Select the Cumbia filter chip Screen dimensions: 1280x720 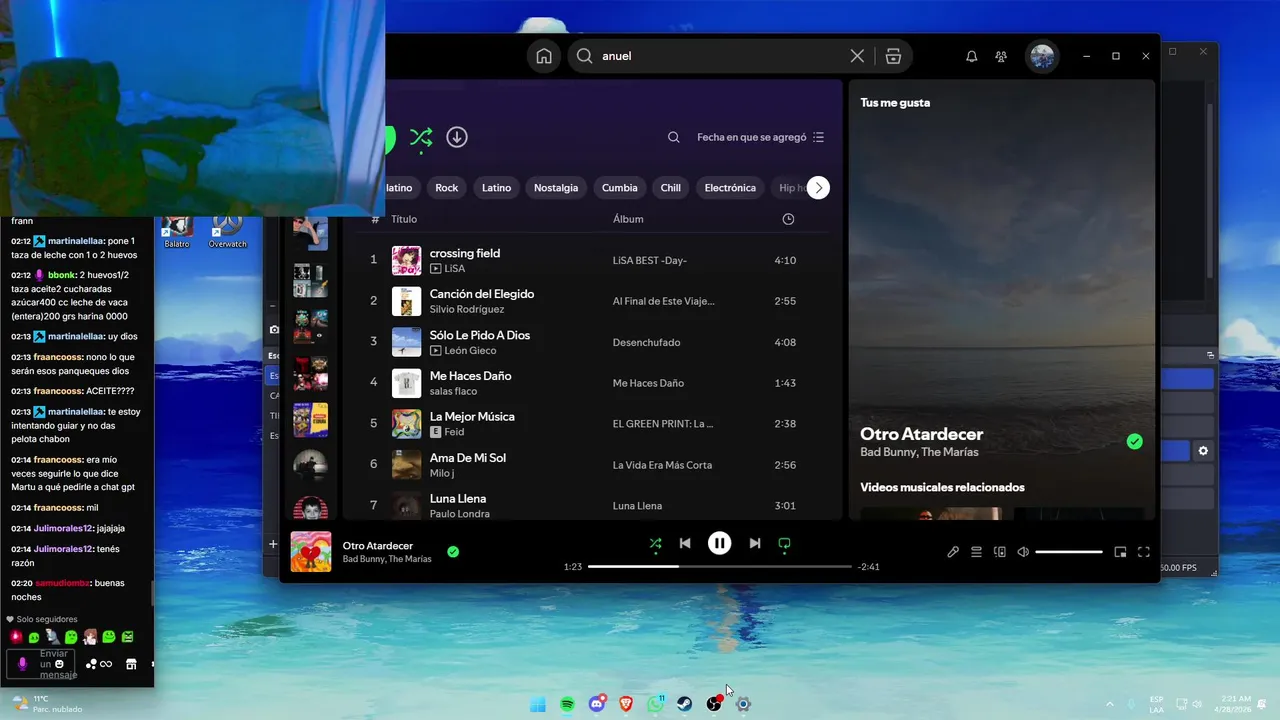click(x=619, y=187)
